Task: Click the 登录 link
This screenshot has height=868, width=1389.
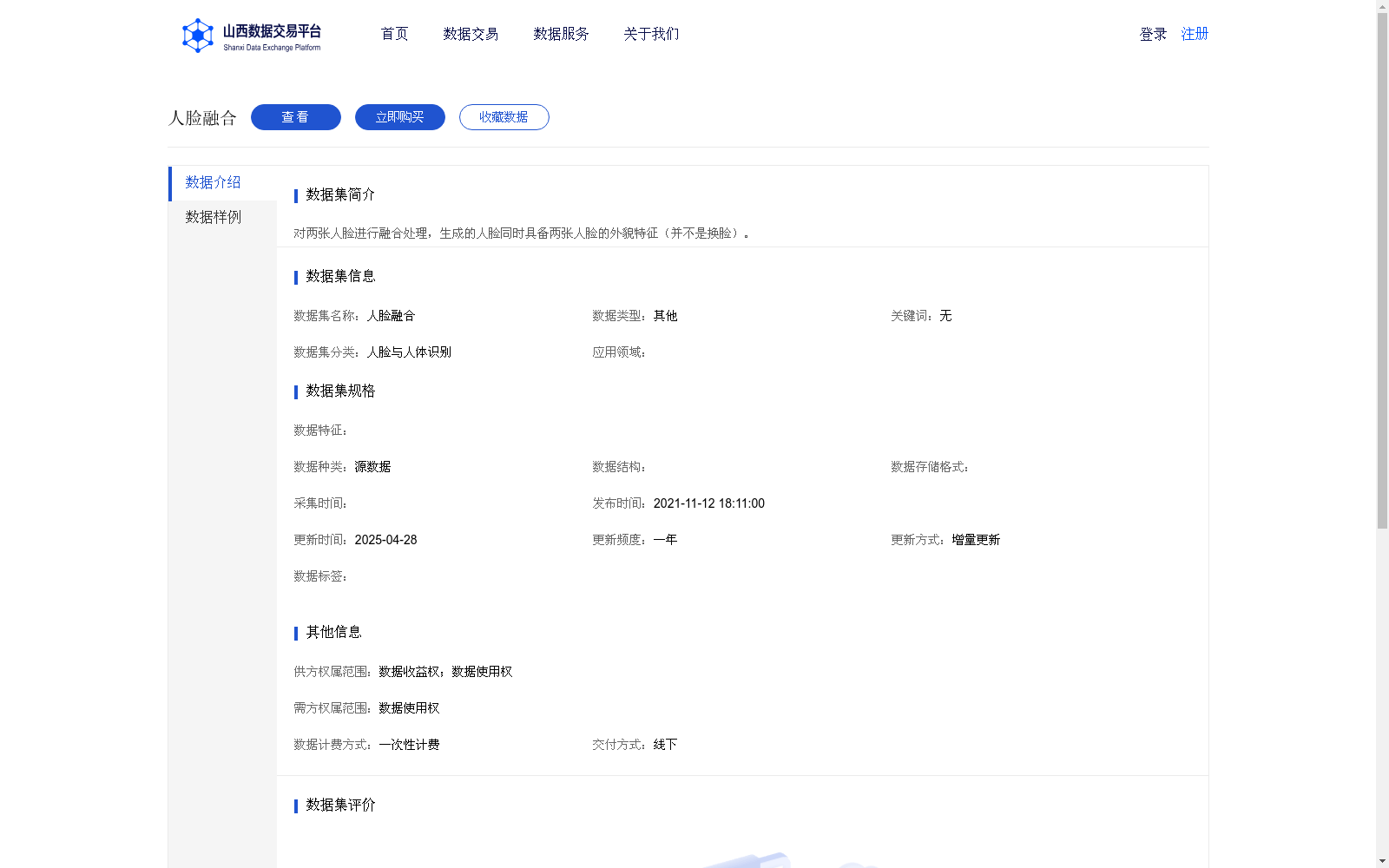Action: [x=1153, y=34]
